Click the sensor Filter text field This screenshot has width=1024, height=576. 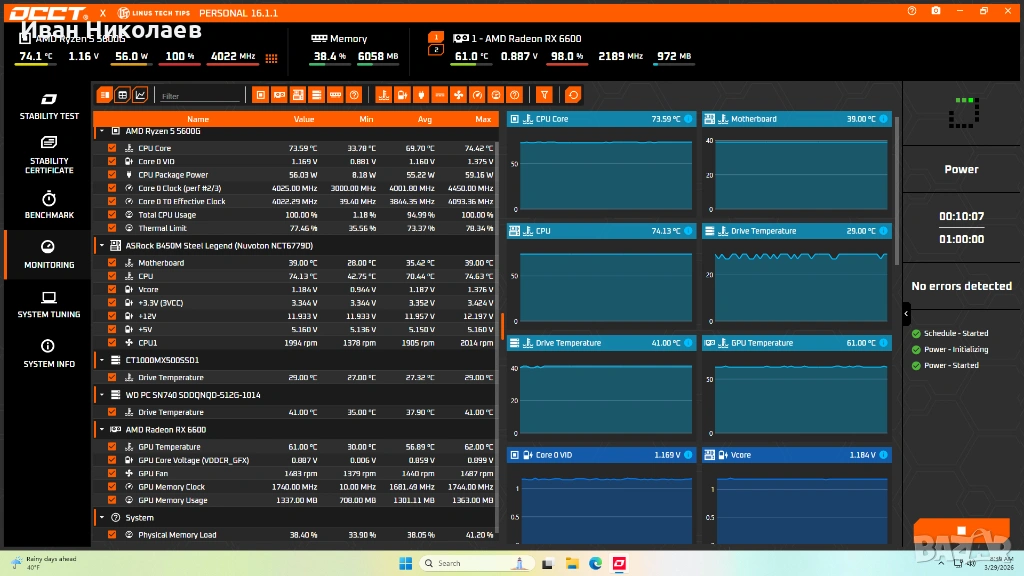tap(200, 96)
